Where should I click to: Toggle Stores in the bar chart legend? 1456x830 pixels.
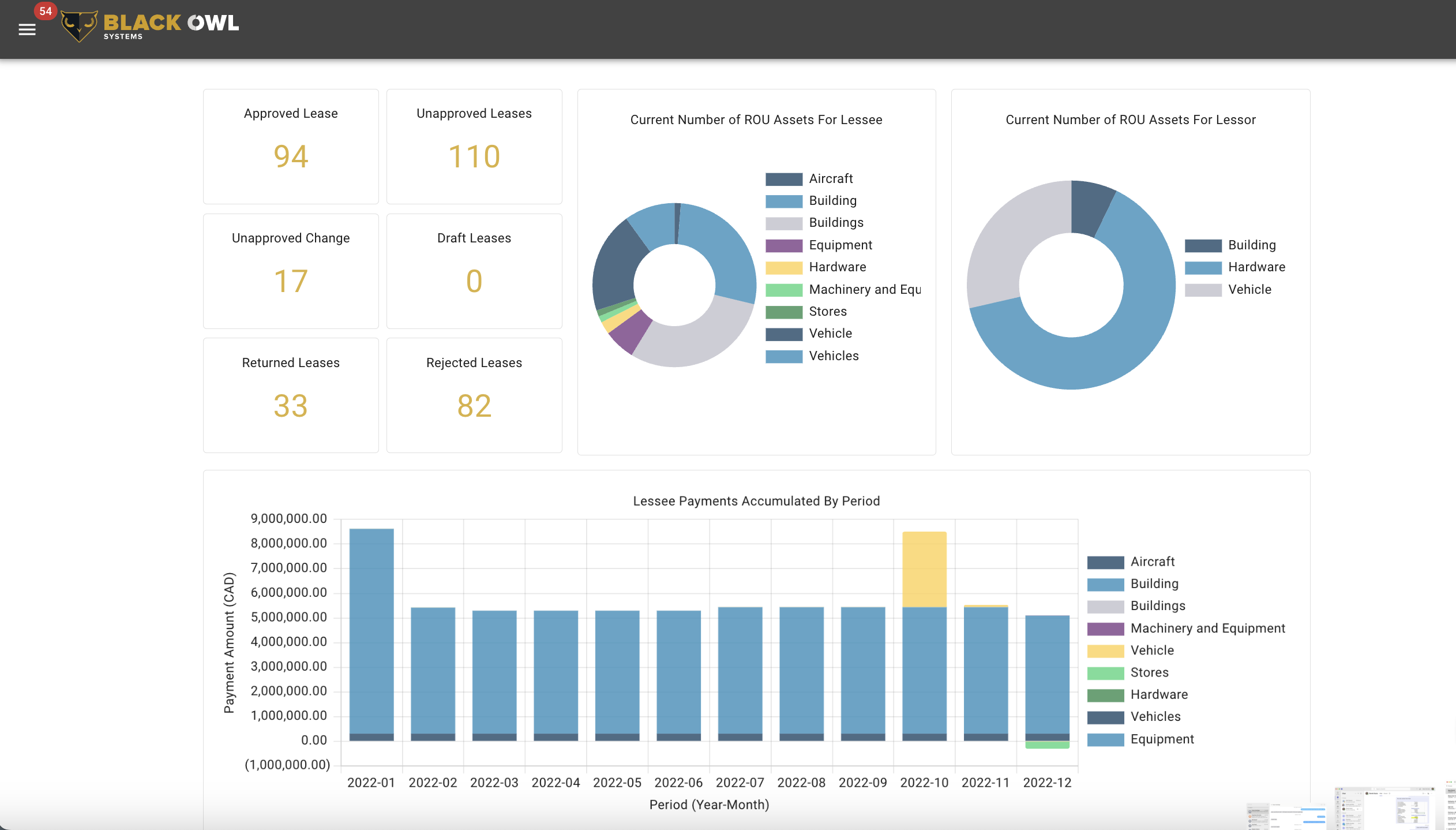[1149, 672]
